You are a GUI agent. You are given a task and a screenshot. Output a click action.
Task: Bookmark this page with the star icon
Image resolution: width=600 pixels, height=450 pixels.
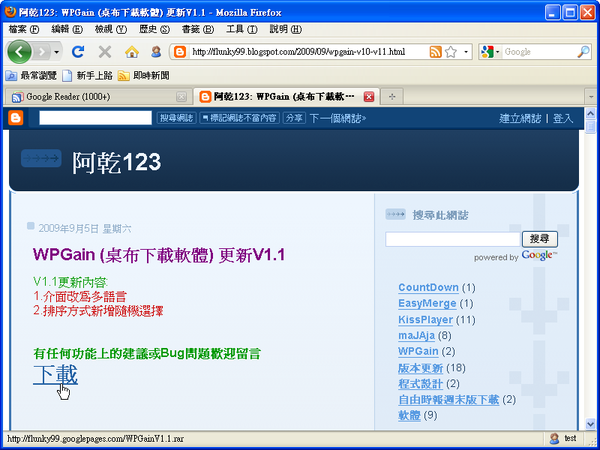click(x=451, y=52)
